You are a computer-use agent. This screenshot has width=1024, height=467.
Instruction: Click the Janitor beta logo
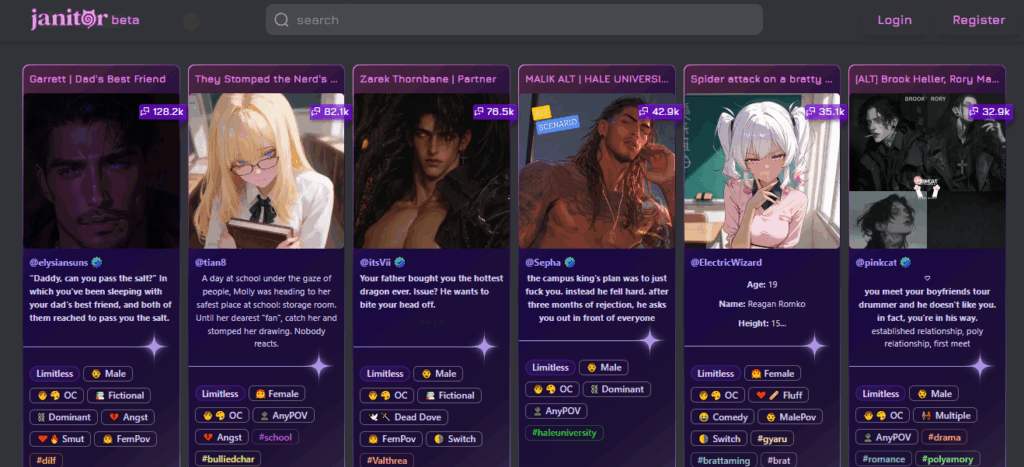click(85, 19)
